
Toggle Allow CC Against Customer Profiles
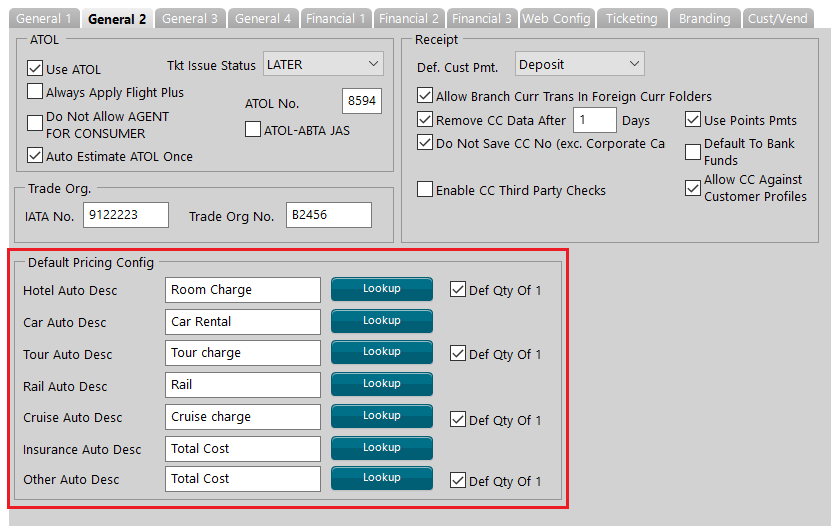(x=693, y=188)
